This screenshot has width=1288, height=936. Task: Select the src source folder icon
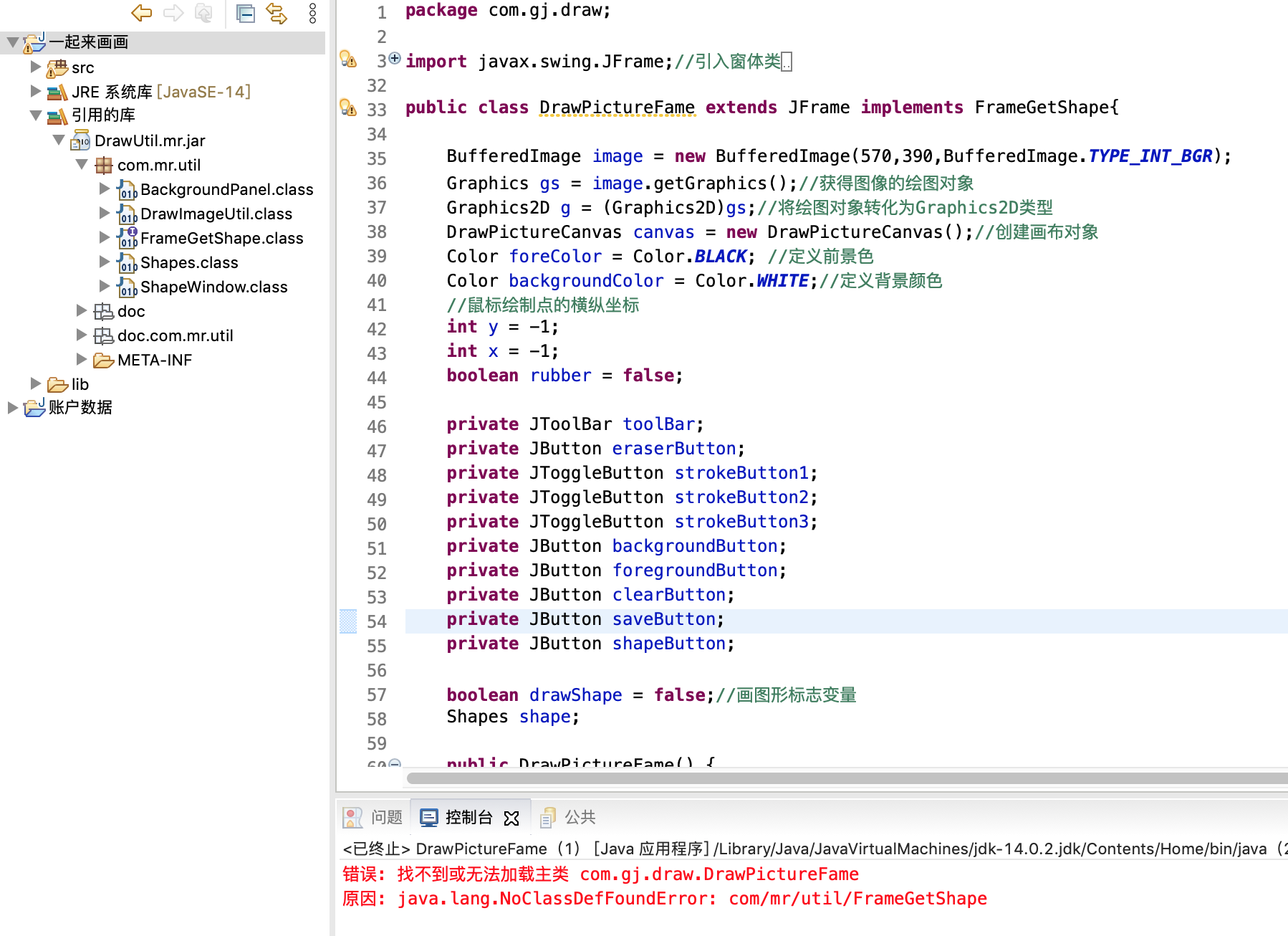click(x=57, y=68)
